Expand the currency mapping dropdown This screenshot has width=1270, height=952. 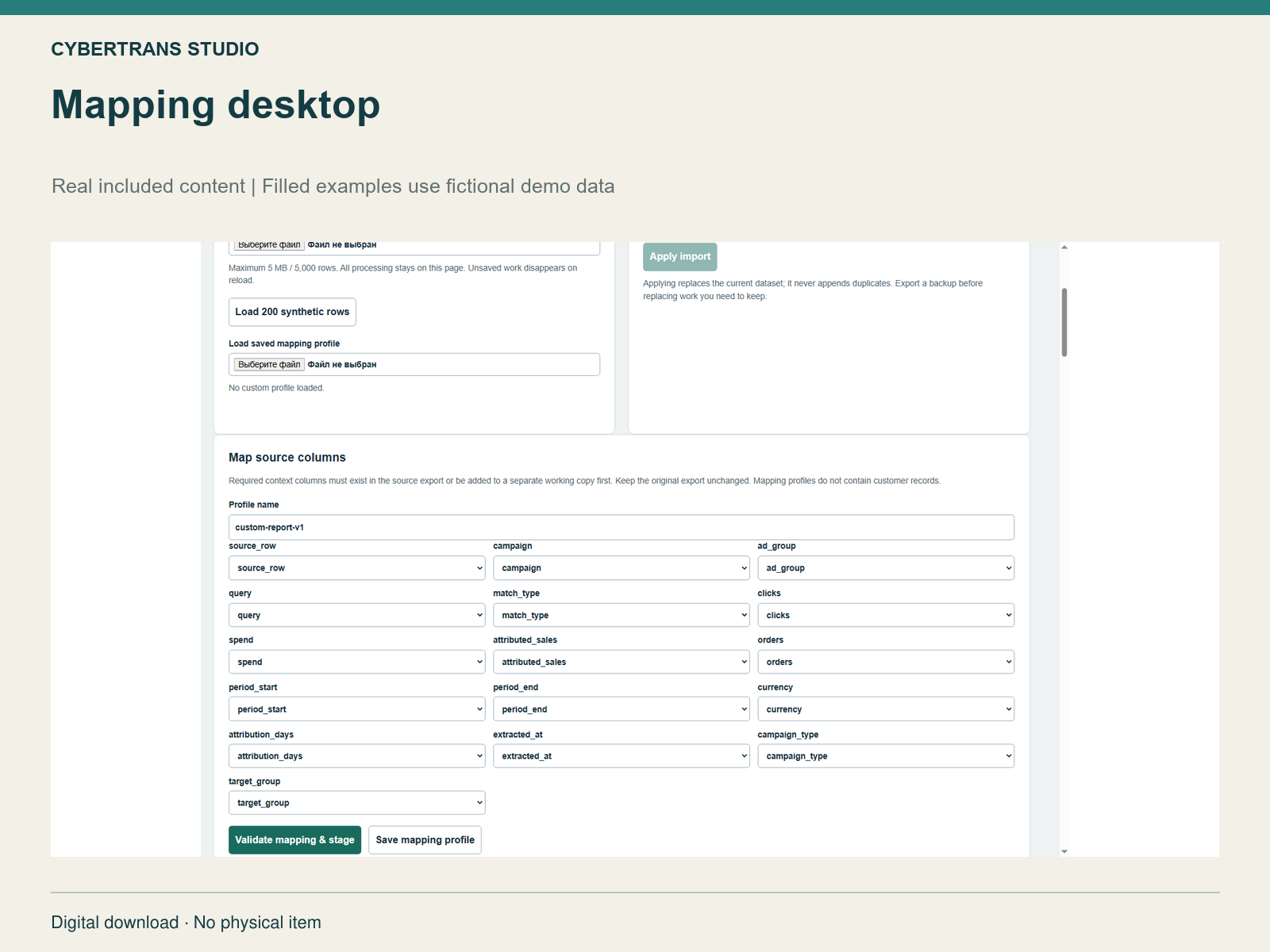(x=886, y=709)
